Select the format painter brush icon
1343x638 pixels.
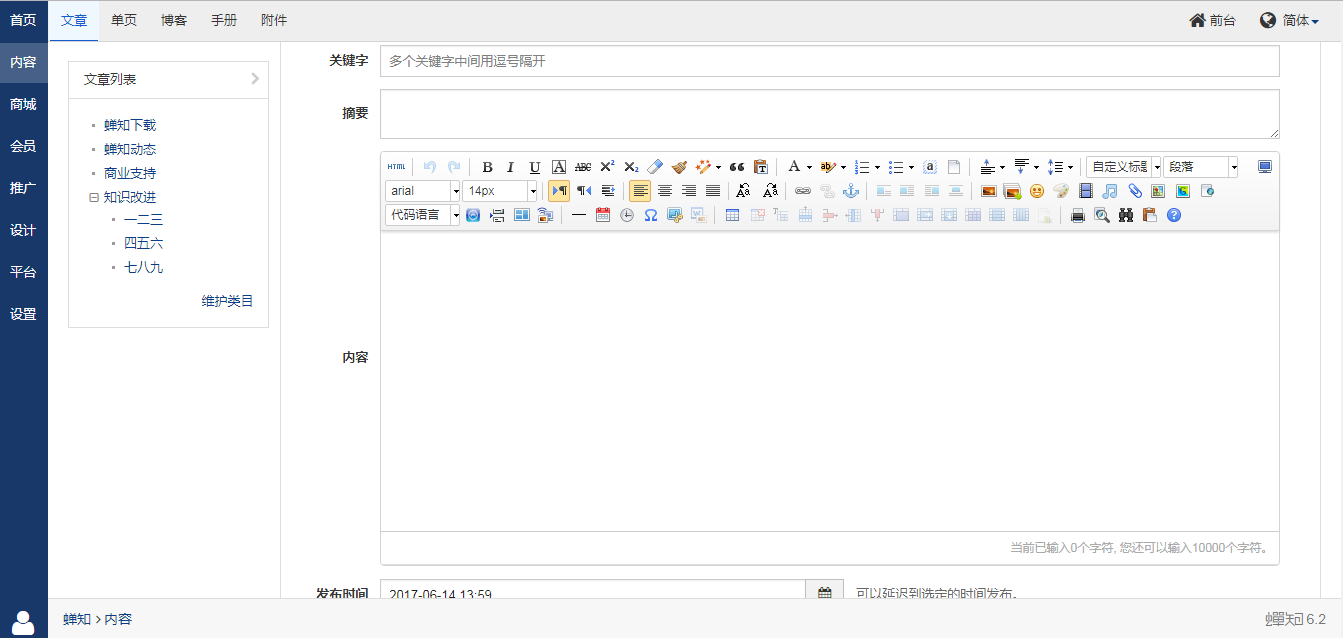pos(679,167)
